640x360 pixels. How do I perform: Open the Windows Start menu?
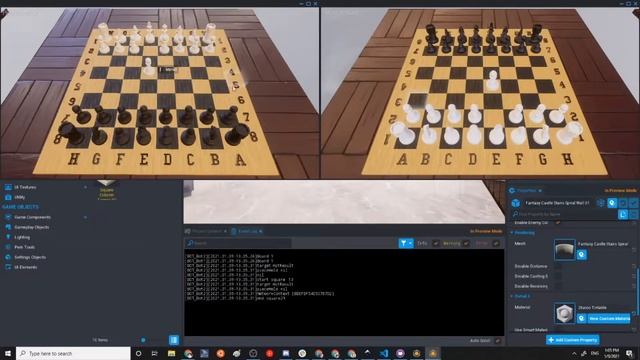point(8,353)
